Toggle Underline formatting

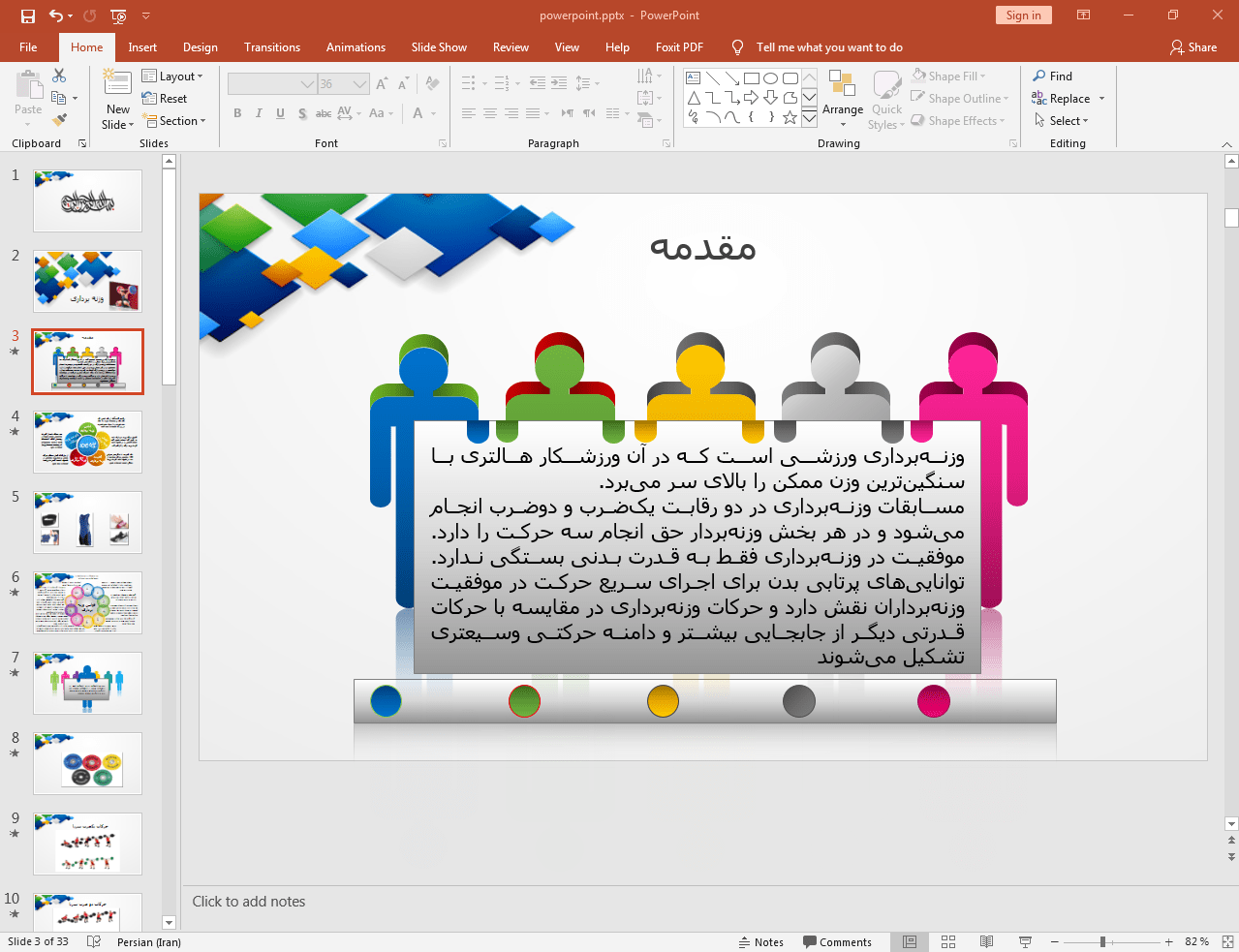(x=280, y=113)
